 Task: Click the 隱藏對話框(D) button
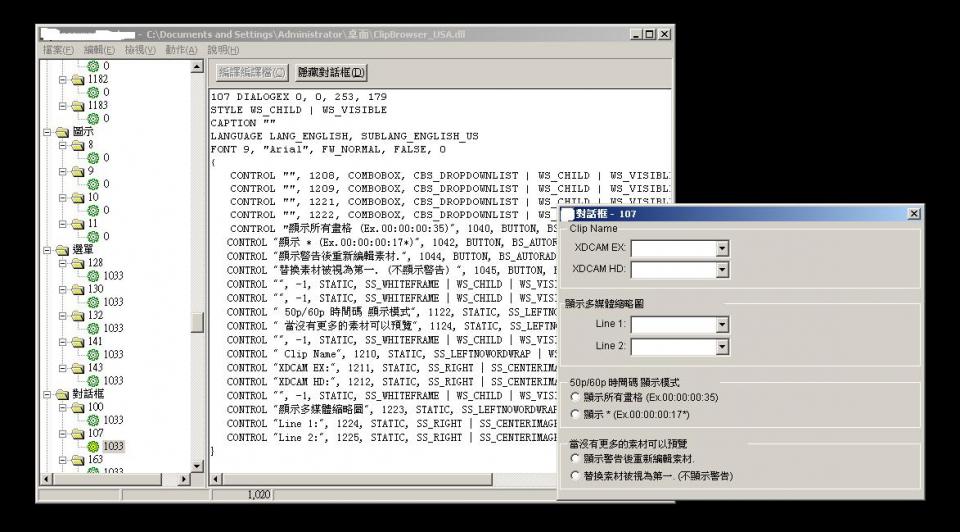[x=331, y=73]
